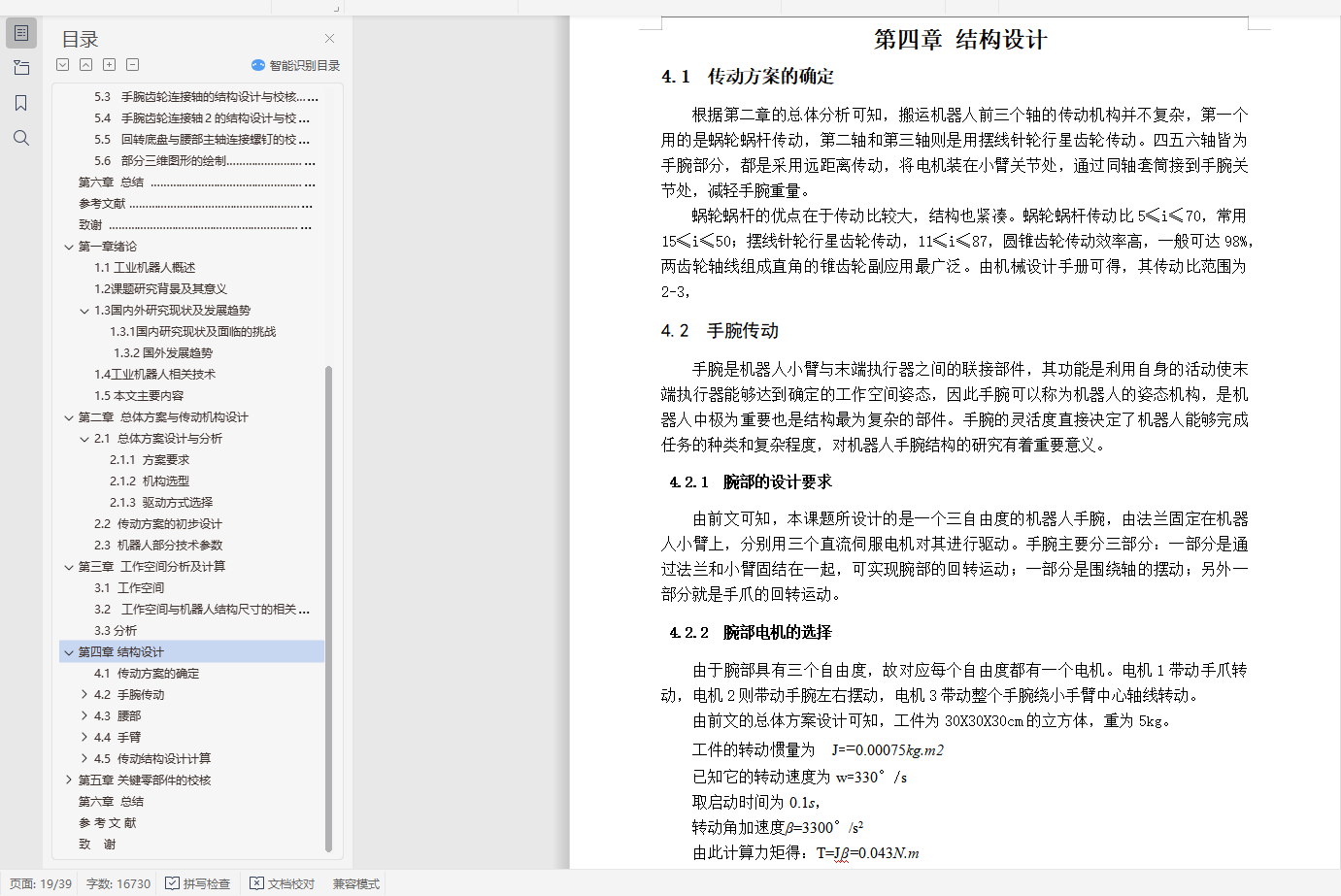Screen dimensions: 1341x896
Task: Click the blue robot icon beside 智能识别目录
Action: [257, 65]
